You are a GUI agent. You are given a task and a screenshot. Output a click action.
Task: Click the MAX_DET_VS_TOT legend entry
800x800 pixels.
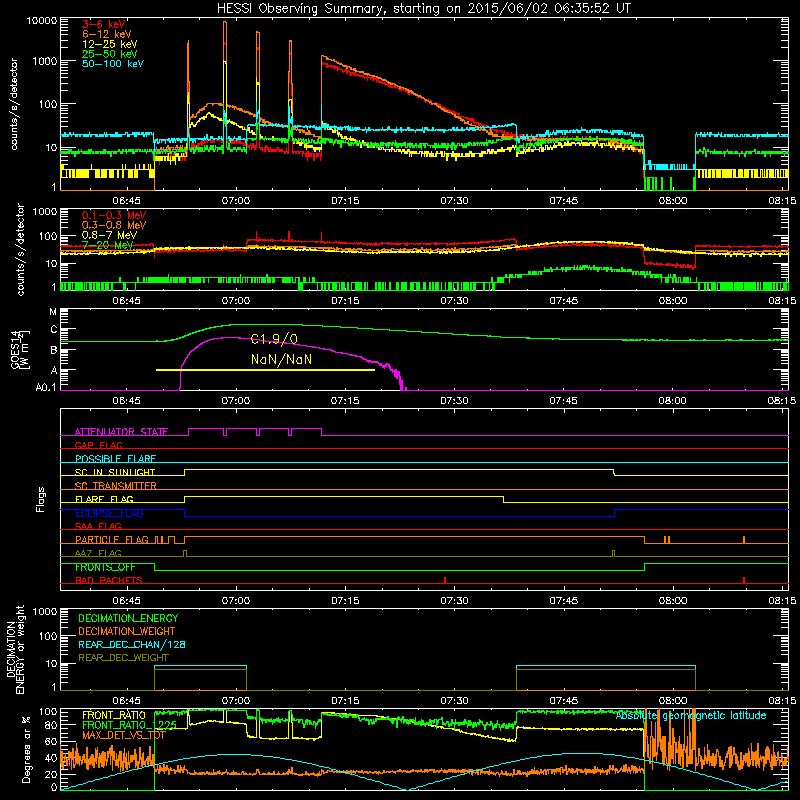coord(124,735)
